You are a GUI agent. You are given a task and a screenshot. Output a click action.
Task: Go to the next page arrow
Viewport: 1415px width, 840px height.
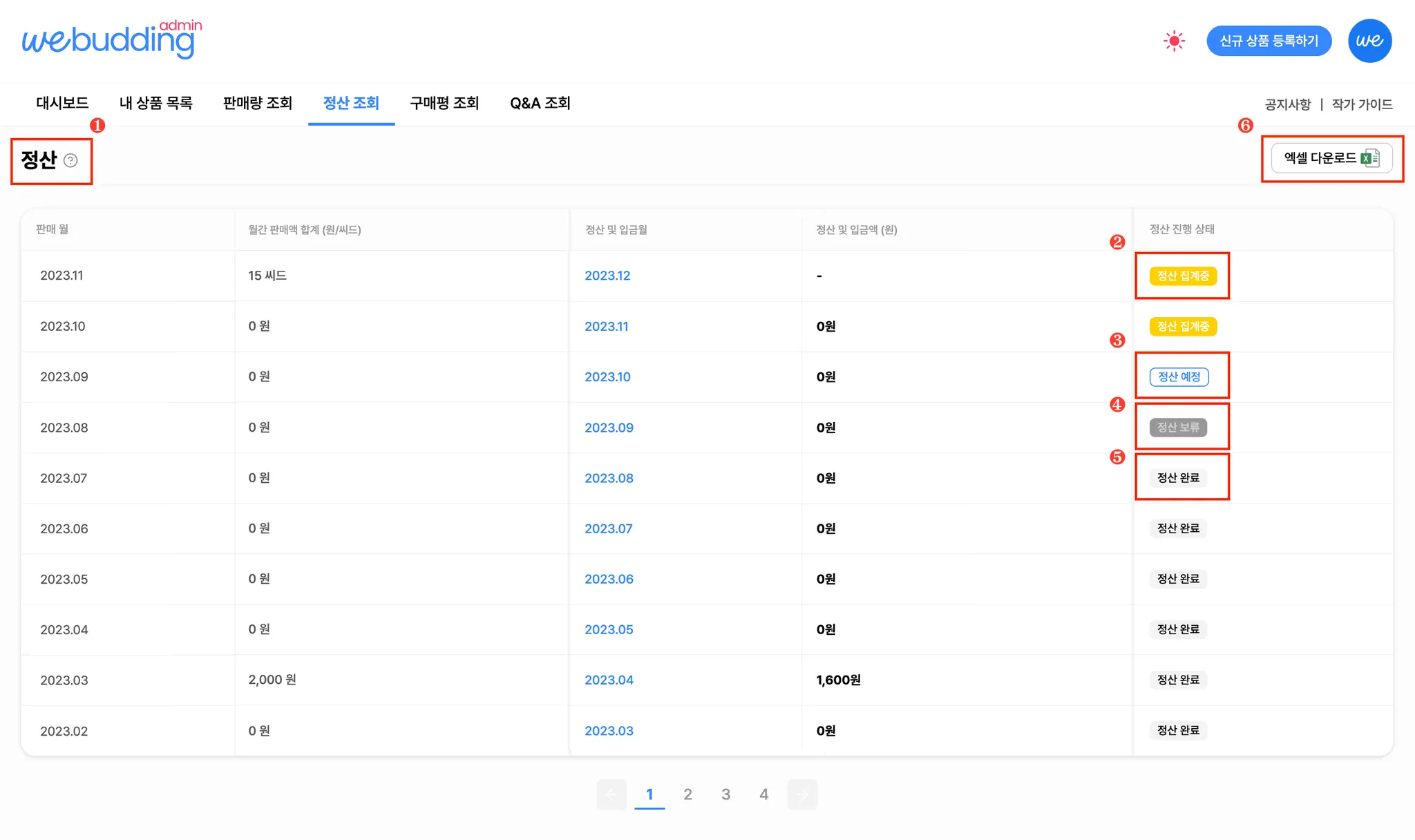[x=802, y=794]
